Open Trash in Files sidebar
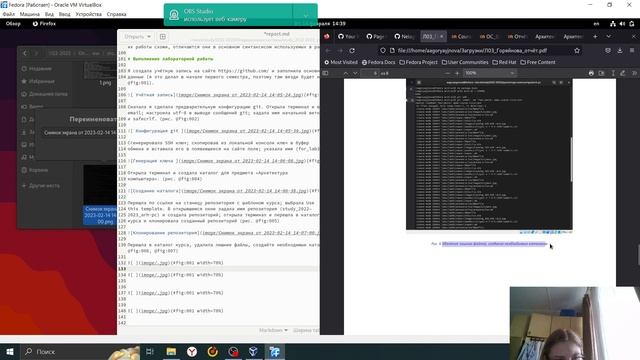Image resolution: width=640 pixels, height=360 pixels. click(34, 170)
